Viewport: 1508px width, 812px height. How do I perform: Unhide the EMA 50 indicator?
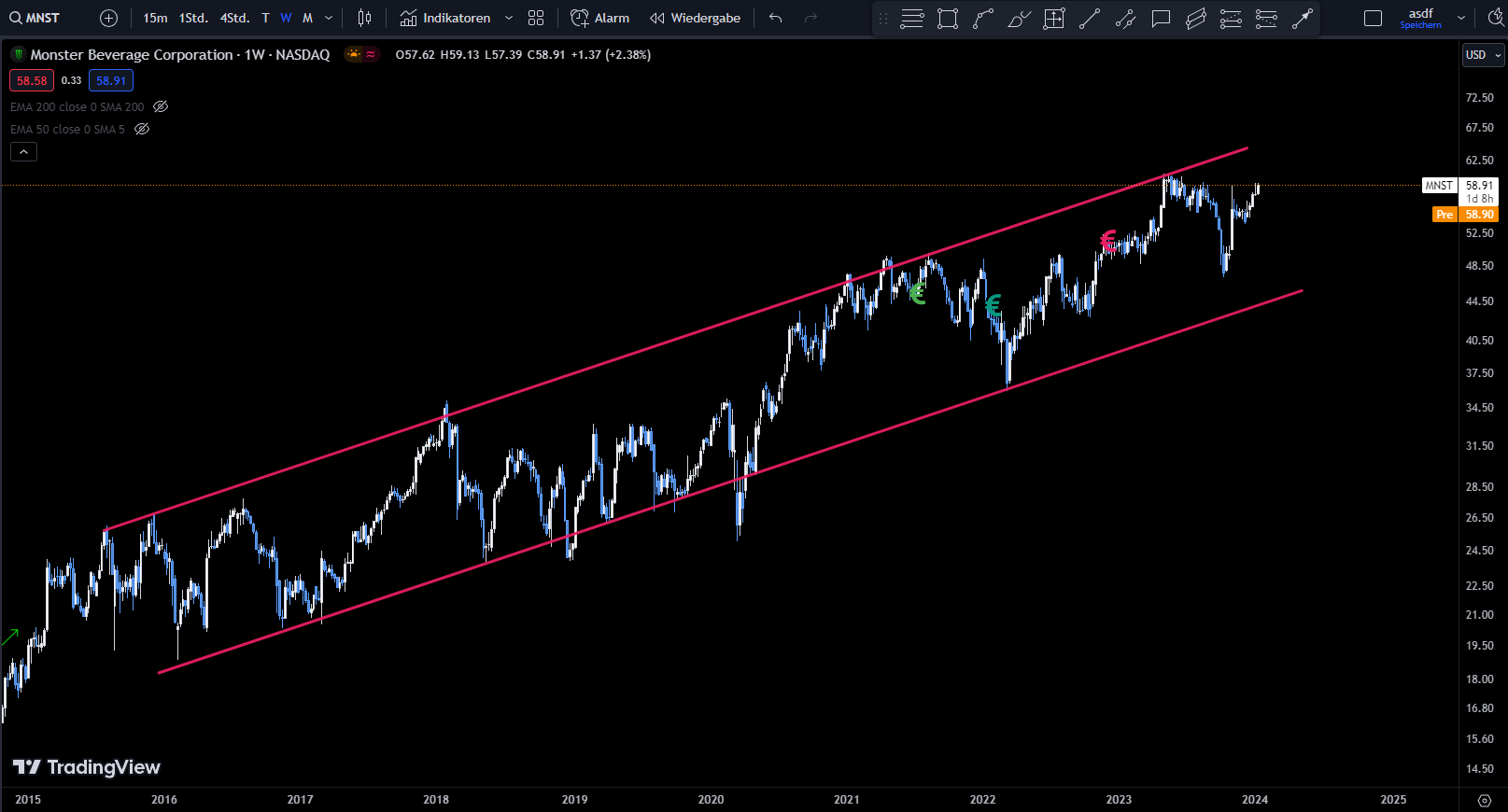[142, 130]
